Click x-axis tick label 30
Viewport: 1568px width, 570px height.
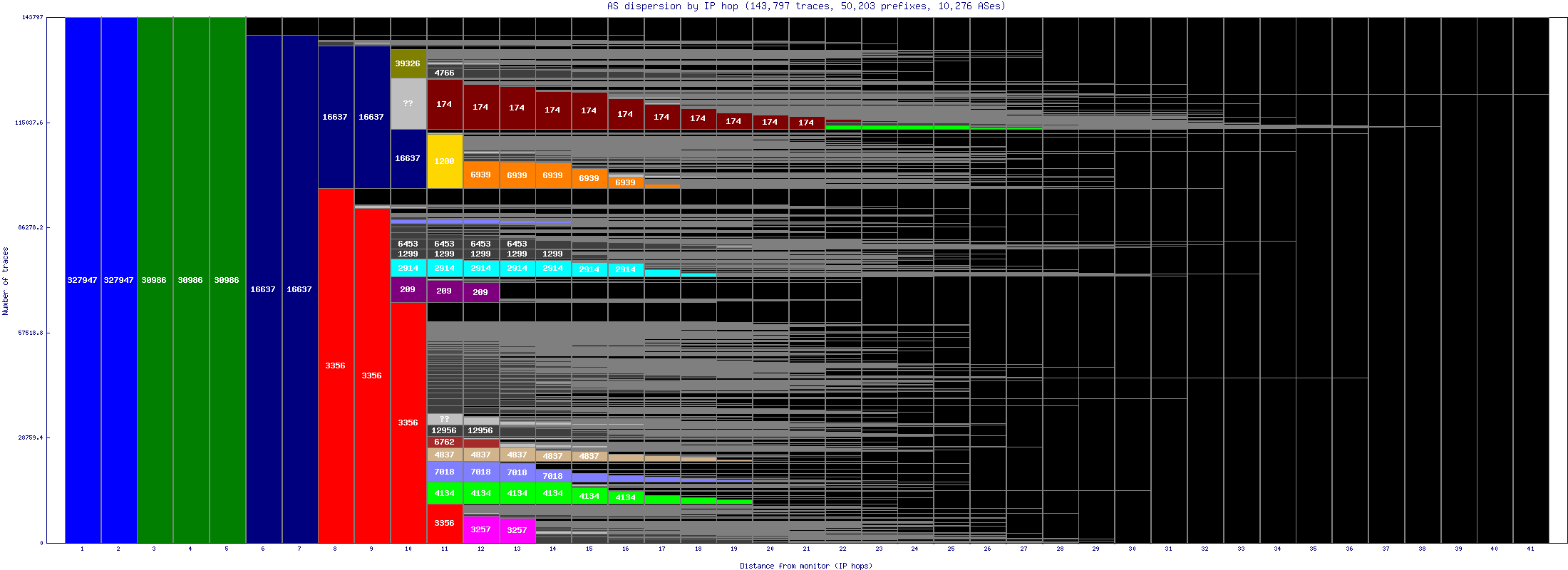pos(1133,549)
